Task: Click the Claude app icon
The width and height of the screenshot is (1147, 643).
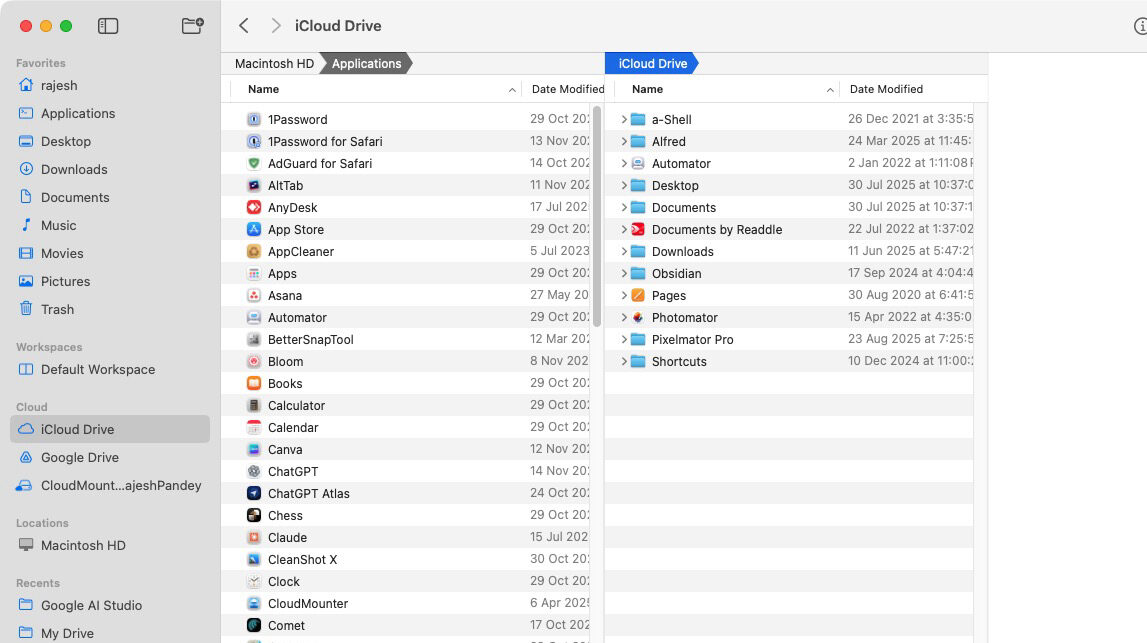Action: (252, 537)
